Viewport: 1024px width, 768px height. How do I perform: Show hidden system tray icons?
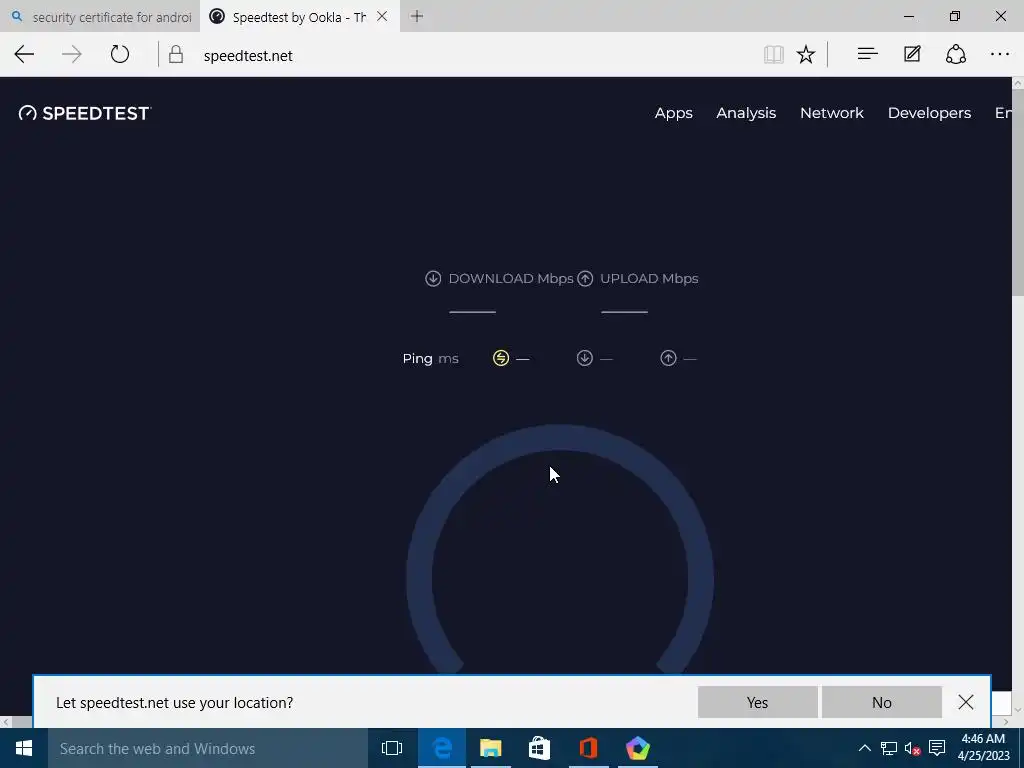(x=864, y=748)
